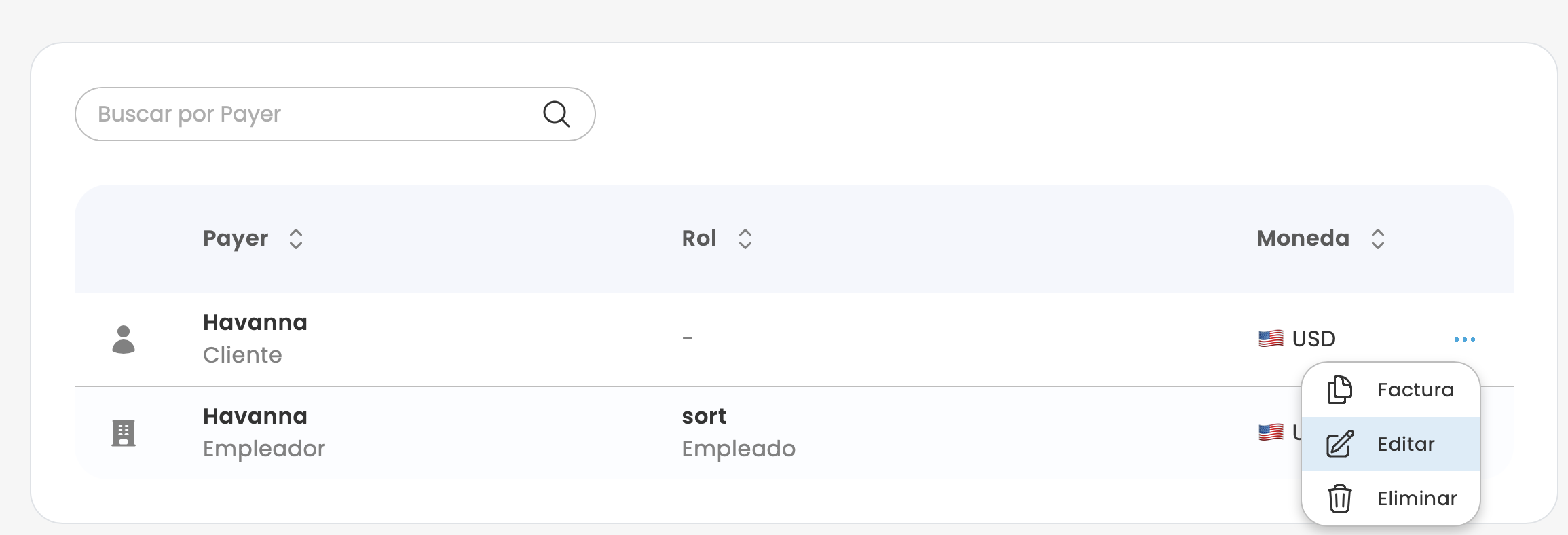Sort by Payer using the arrow toggle
The image size is (1568, 535).
(x=295, y=239)
